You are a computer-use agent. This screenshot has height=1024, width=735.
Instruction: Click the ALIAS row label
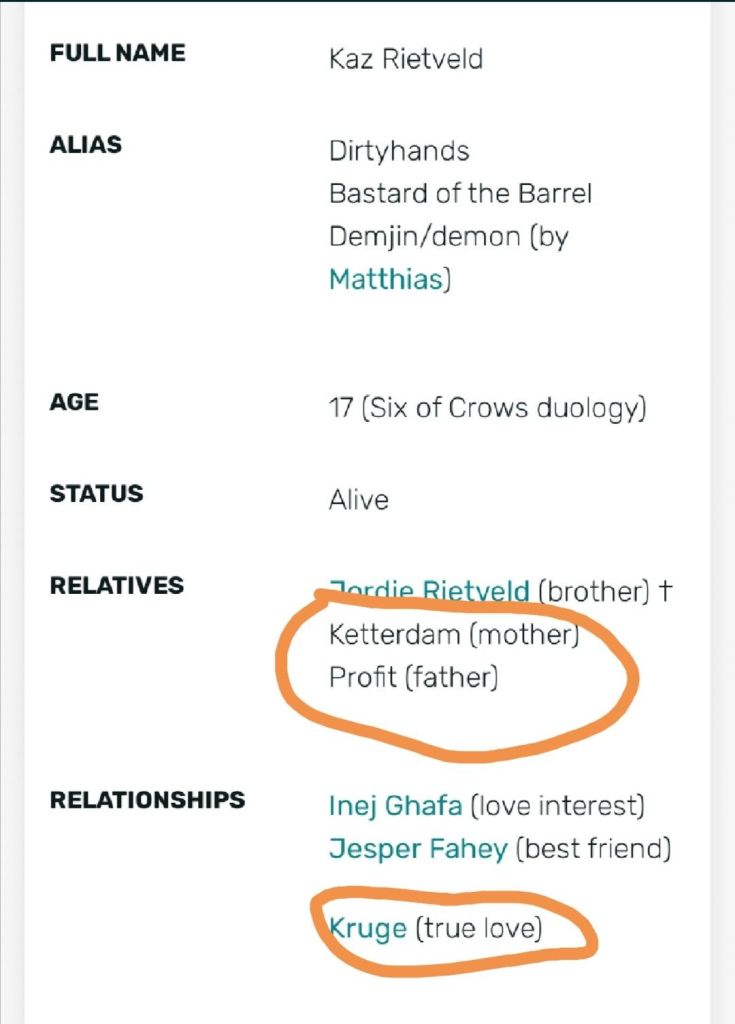[x=85, y=144]
